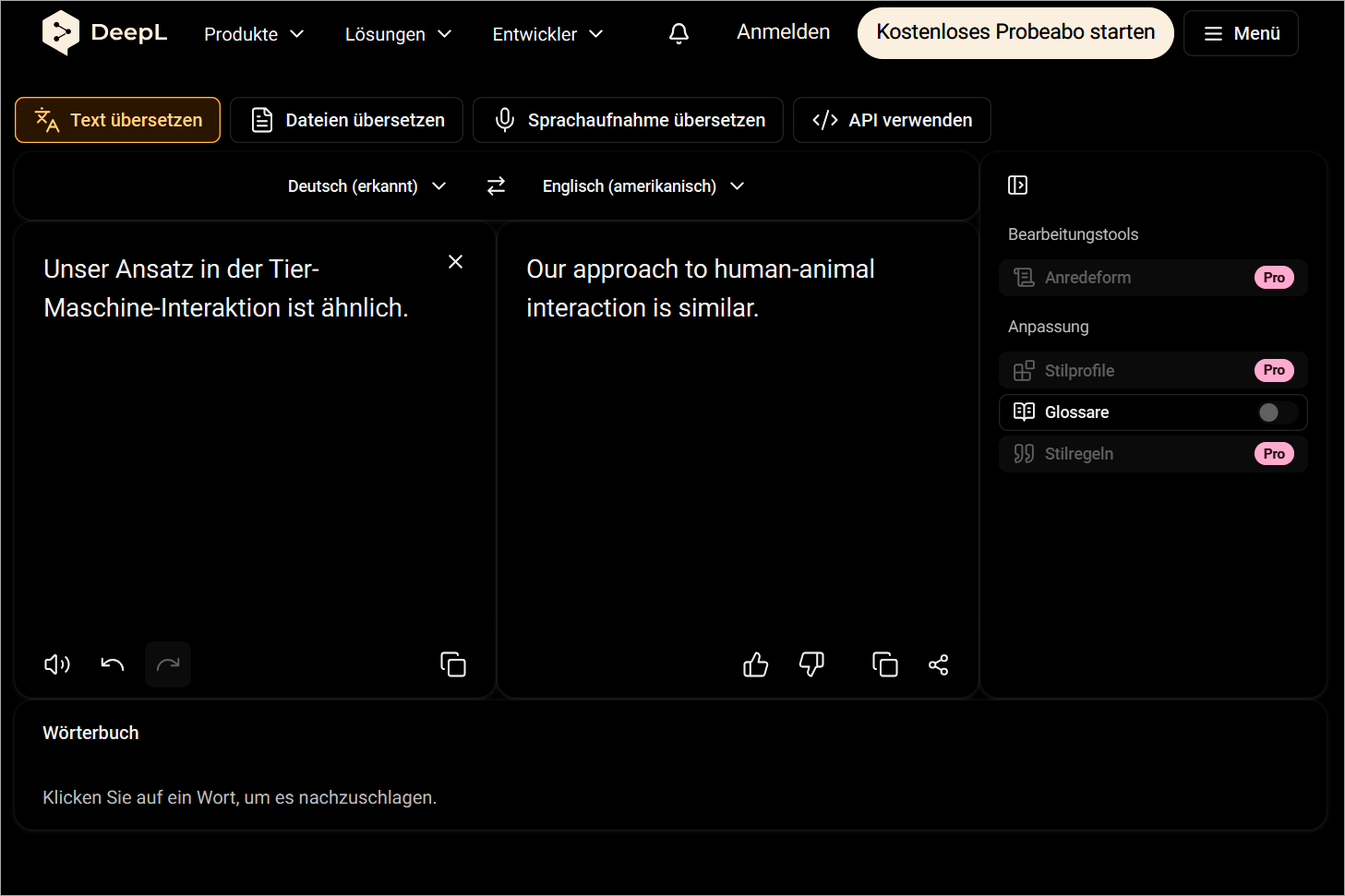
Task: Open the notifications bell
Action: (679, 34)
